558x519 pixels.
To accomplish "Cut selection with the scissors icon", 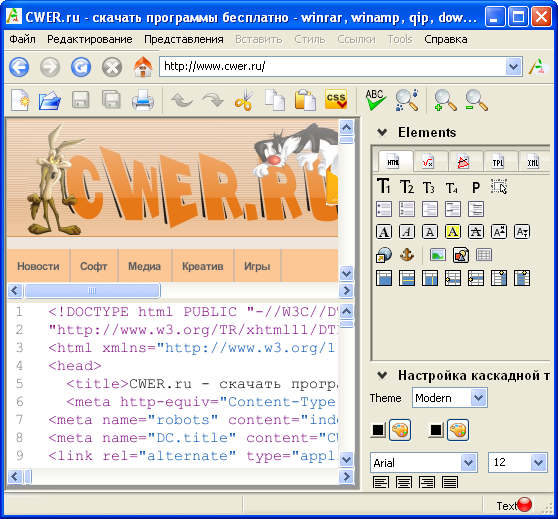I will point(244,100).
